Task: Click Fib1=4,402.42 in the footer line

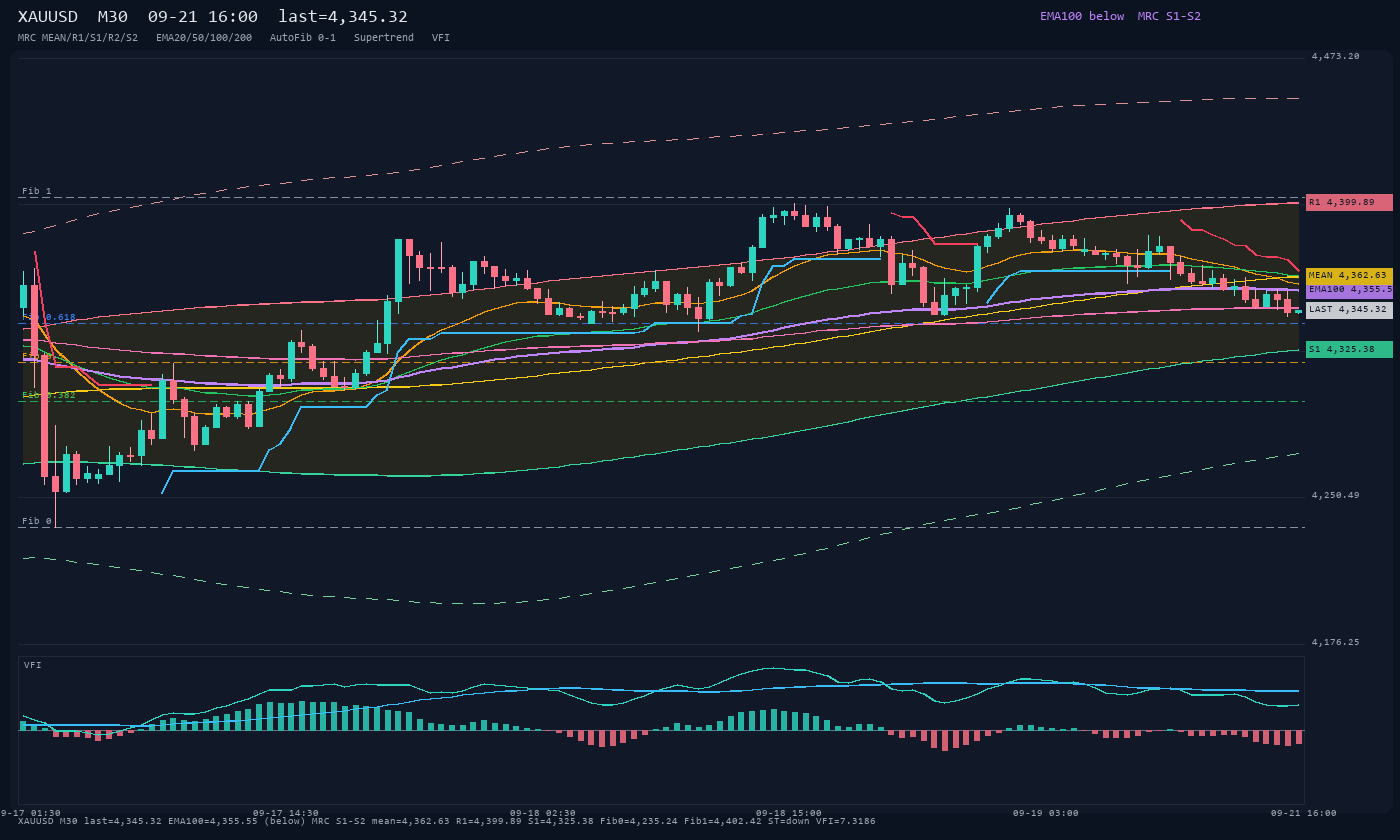Action: (723, 821)
